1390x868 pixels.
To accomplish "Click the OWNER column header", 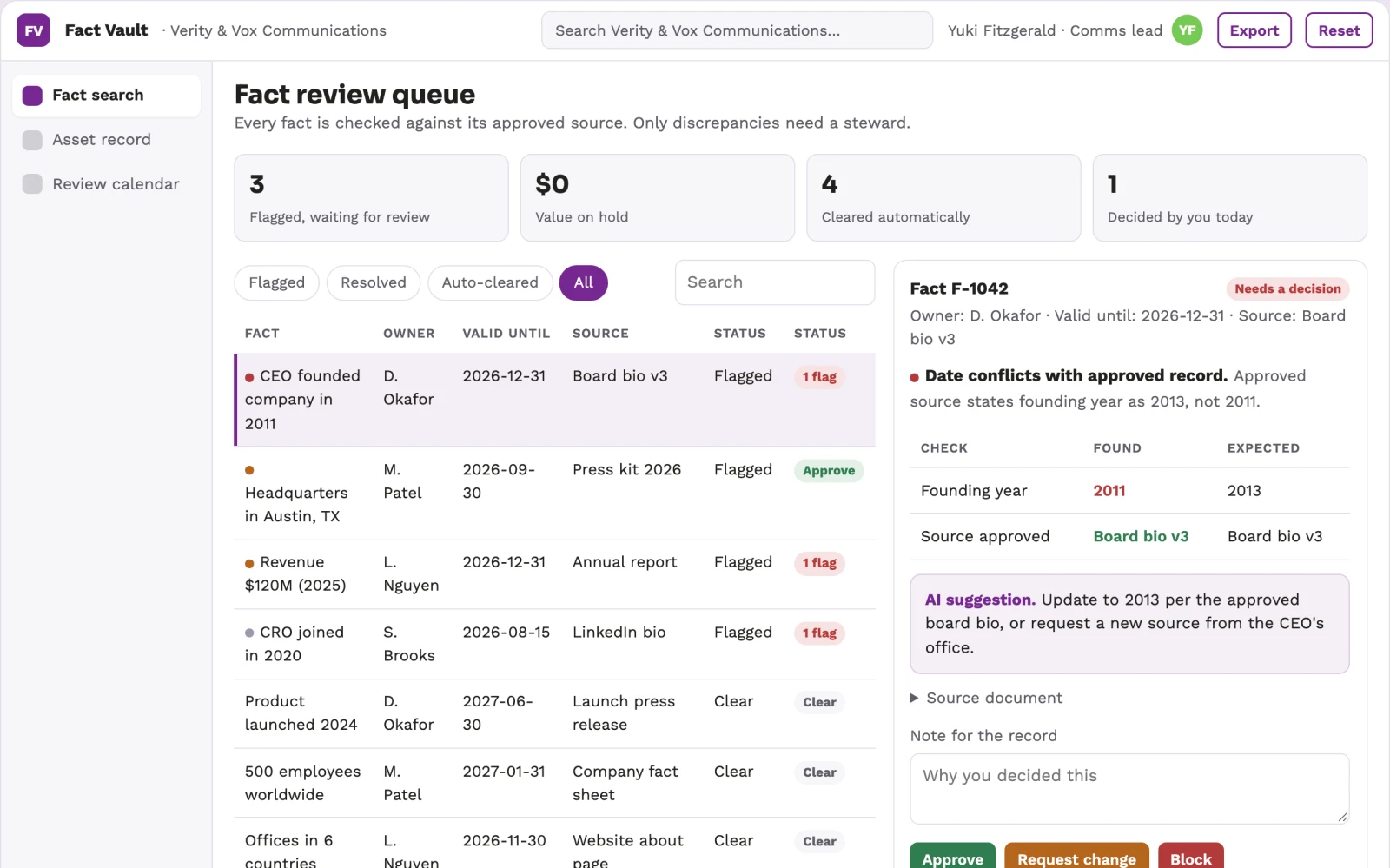I will 408,334.
